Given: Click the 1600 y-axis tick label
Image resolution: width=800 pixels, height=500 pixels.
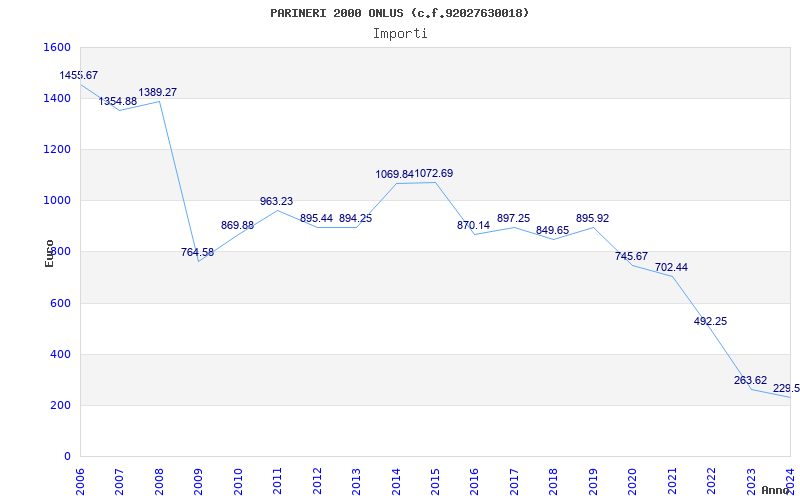Looking at the screenshot, I should pos(58,47).
